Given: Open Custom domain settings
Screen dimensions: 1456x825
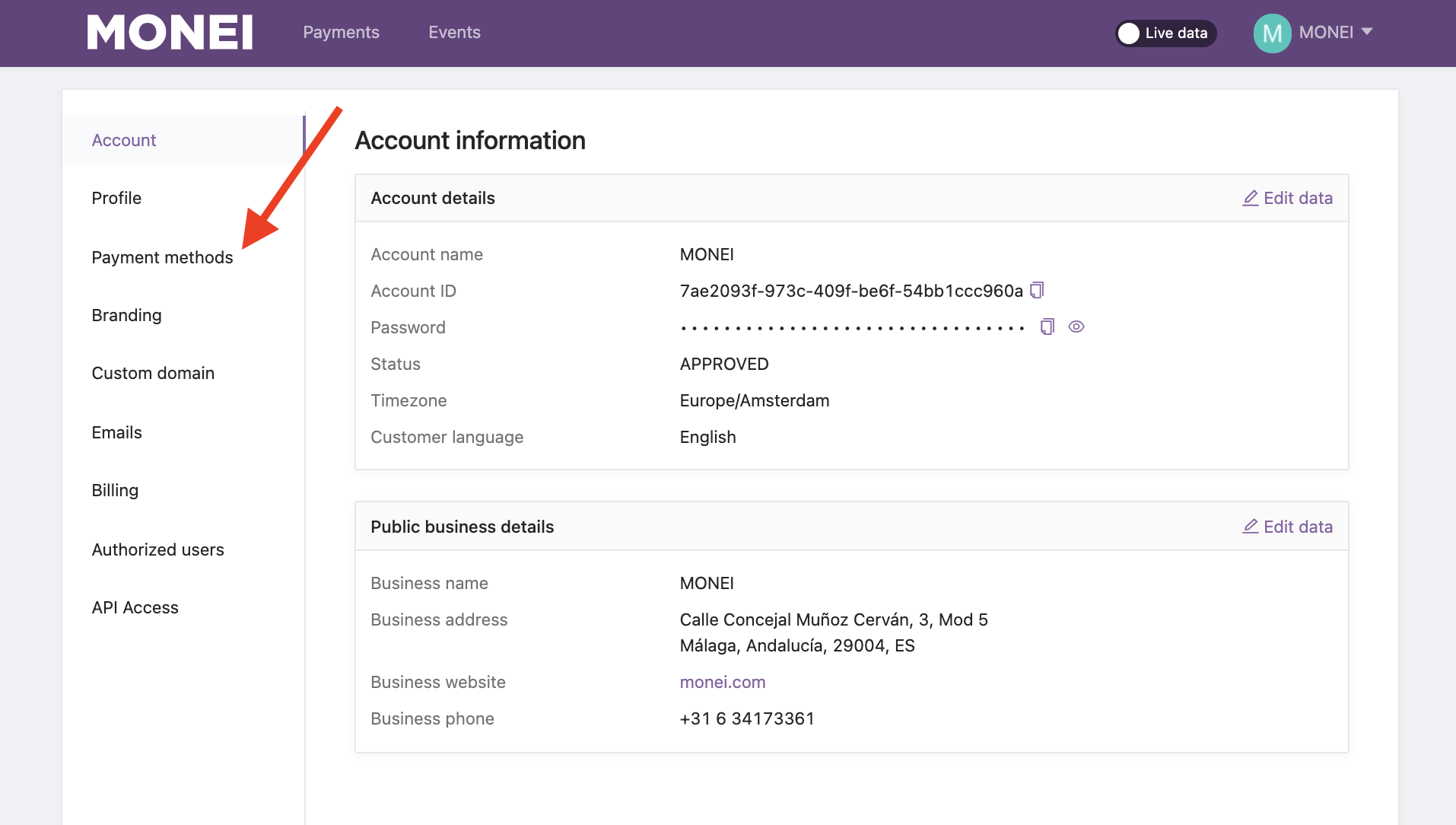Looking at the screenshot, I should tap(153, 373).
